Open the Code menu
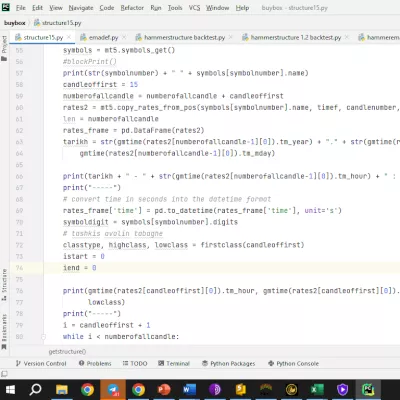400x400 pixels. (x=107, y=8)
